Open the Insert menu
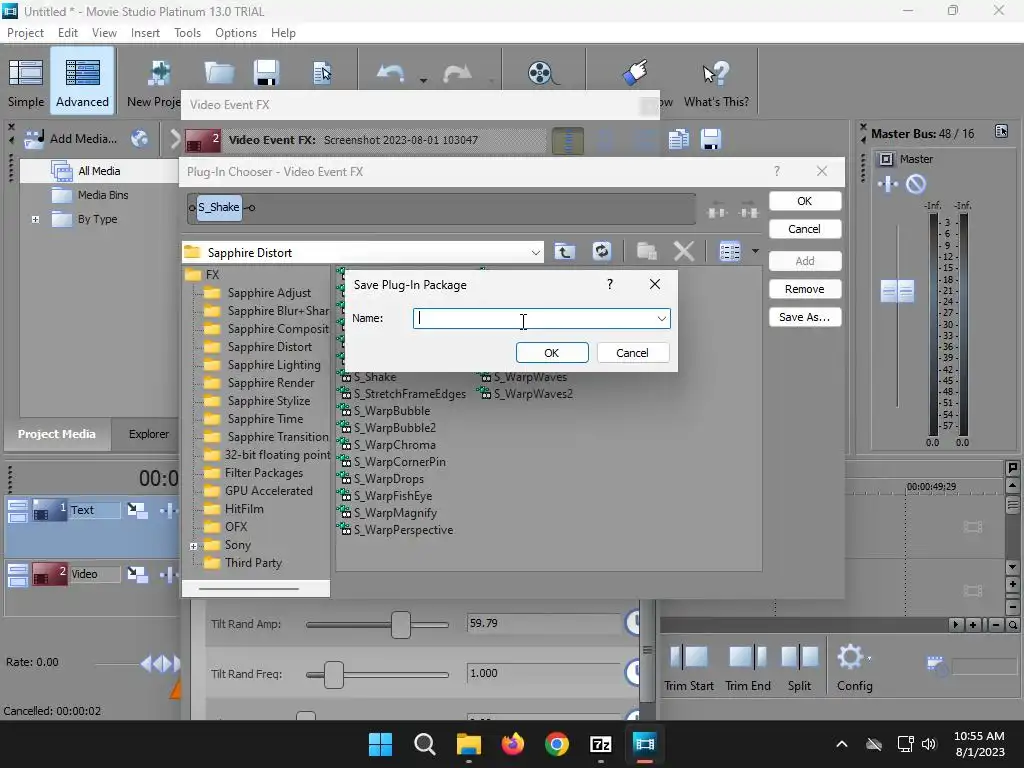This screenshot has height=768, width=1024. pos(145,33)
